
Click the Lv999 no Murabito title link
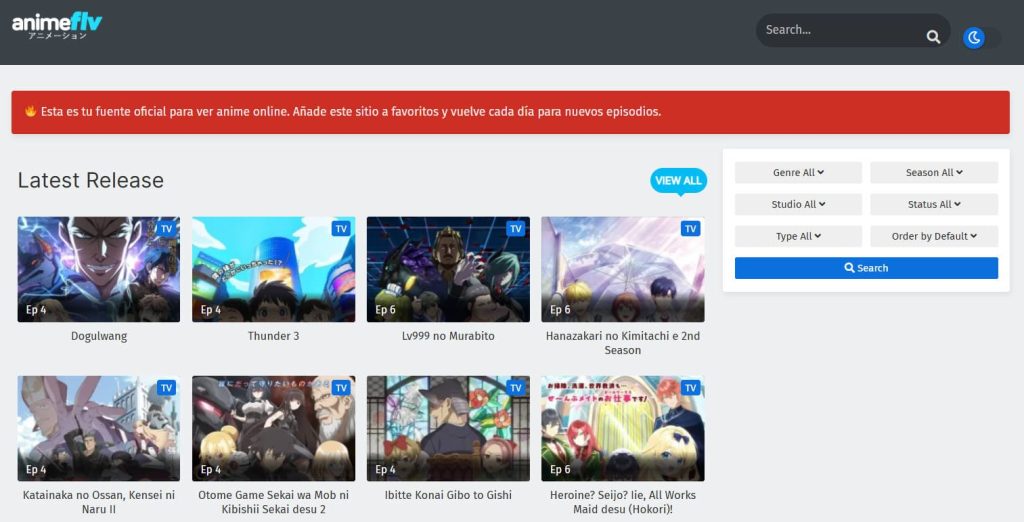[448, 336]
